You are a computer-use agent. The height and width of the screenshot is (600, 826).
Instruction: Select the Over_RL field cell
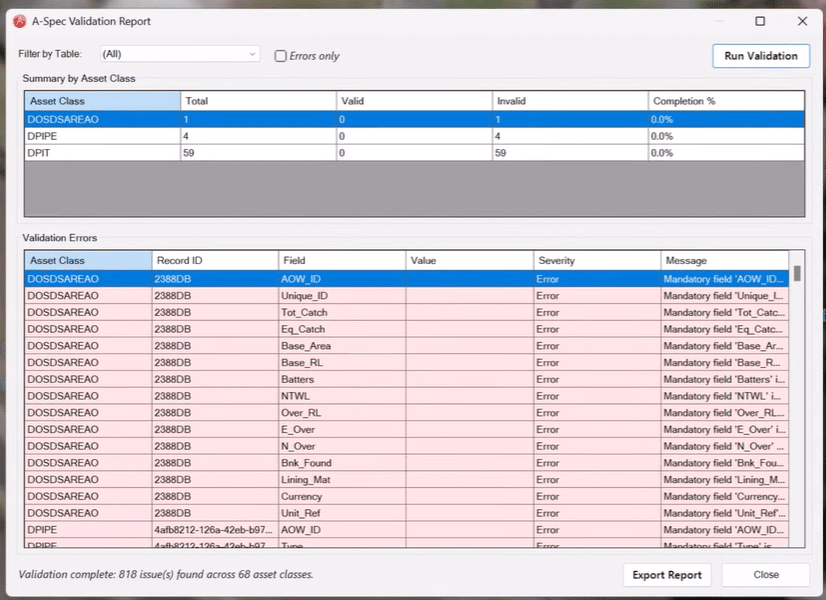[x=342, y=413]
